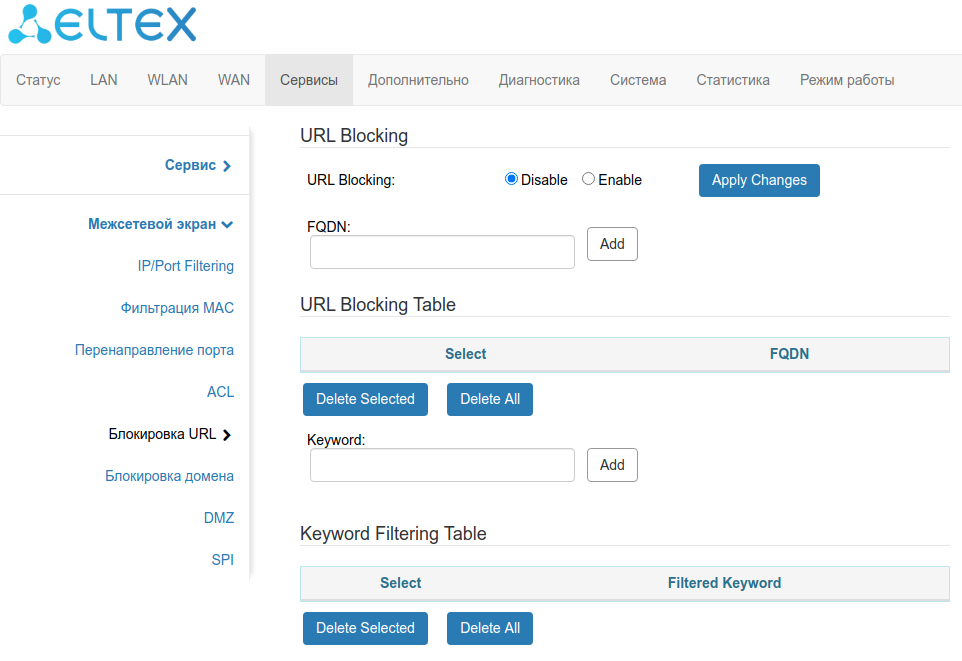Image resolution: width=962 pixels, height=661 pixels.
Task: Expand the Сервис sidebar section
Action: pos(197,165)
